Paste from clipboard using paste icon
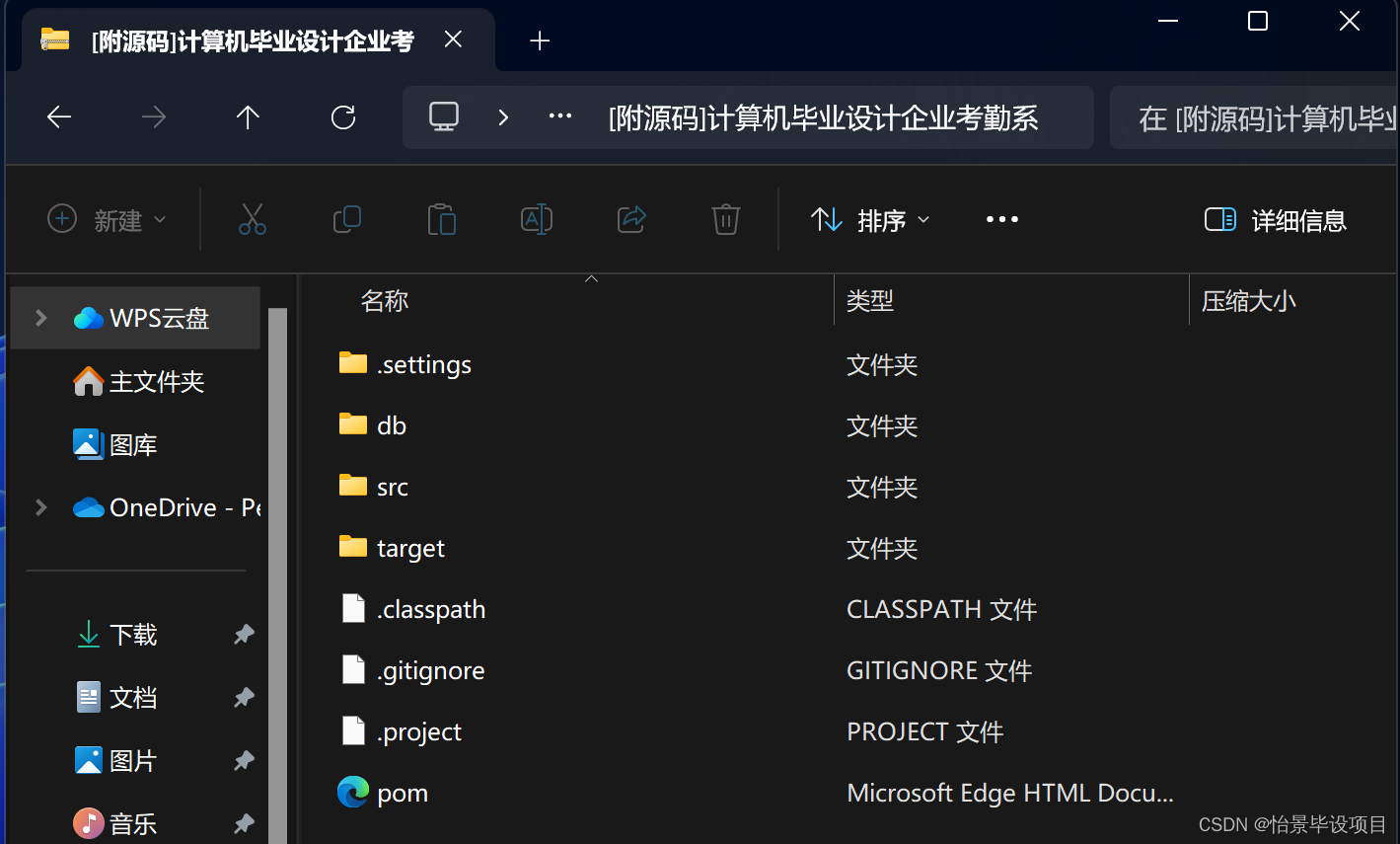 pyautogui.click(x=441, y=219)
